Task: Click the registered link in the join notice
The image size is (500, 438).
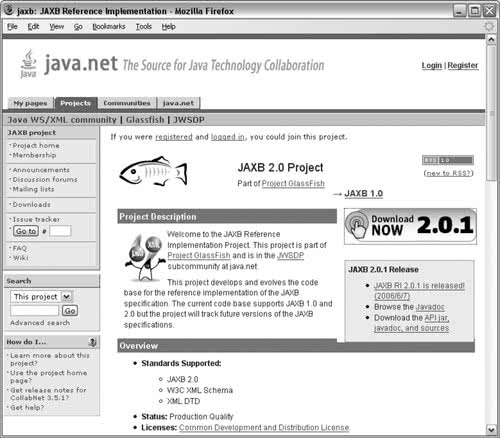Action: 174,137
